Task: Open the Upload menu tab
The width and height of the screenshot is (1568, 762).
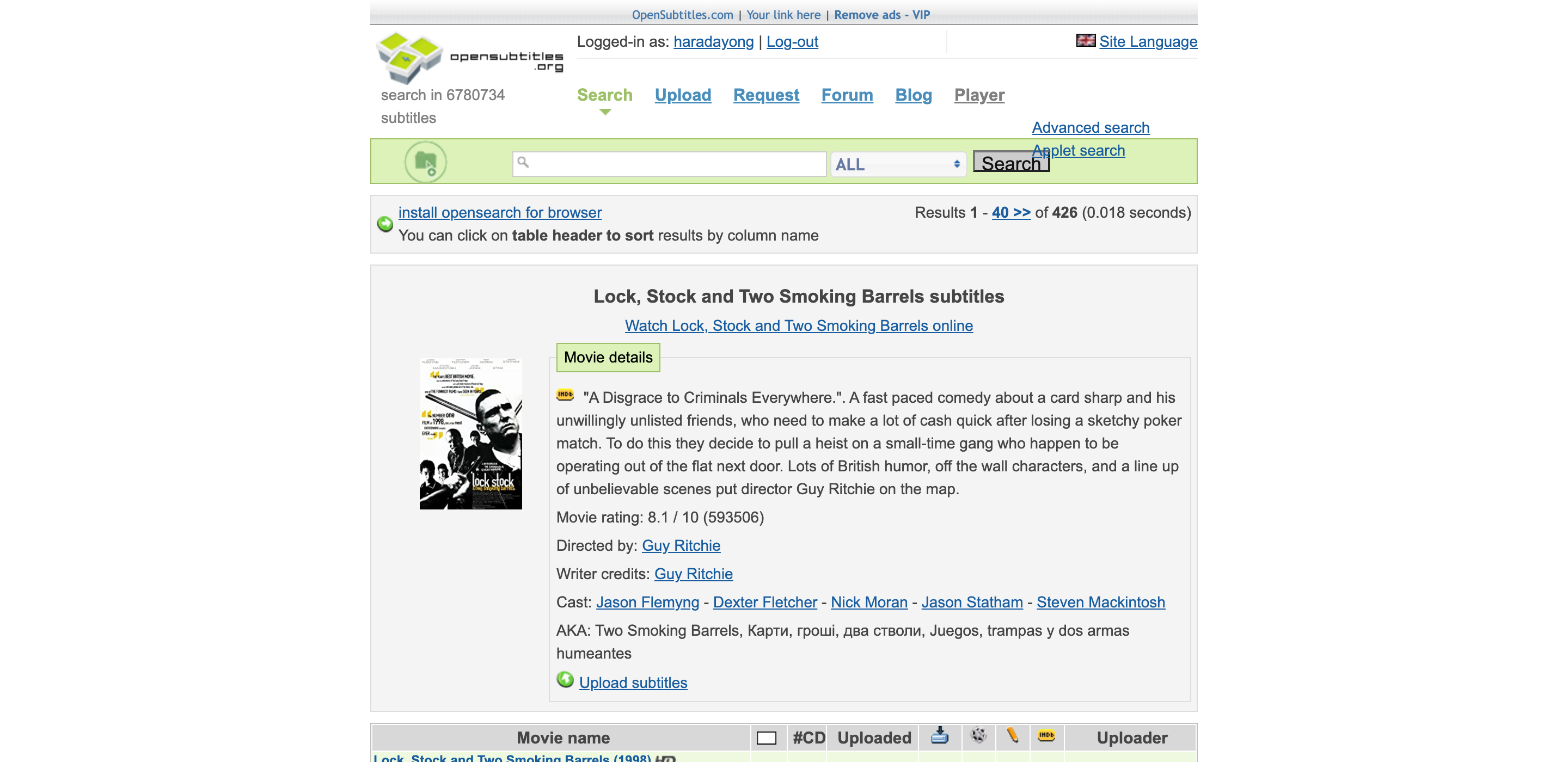Action: (x=682, y=95)
